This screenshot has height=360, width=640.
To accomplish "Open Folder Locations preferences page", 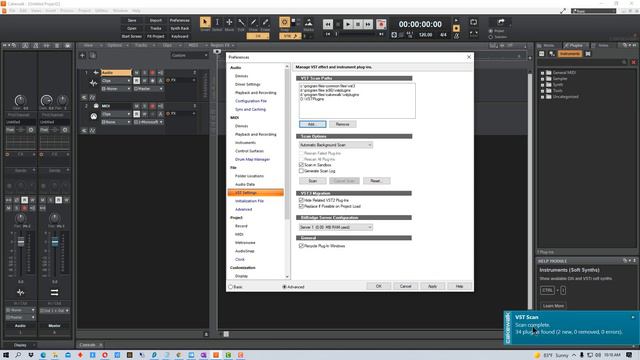I will 249,176.
